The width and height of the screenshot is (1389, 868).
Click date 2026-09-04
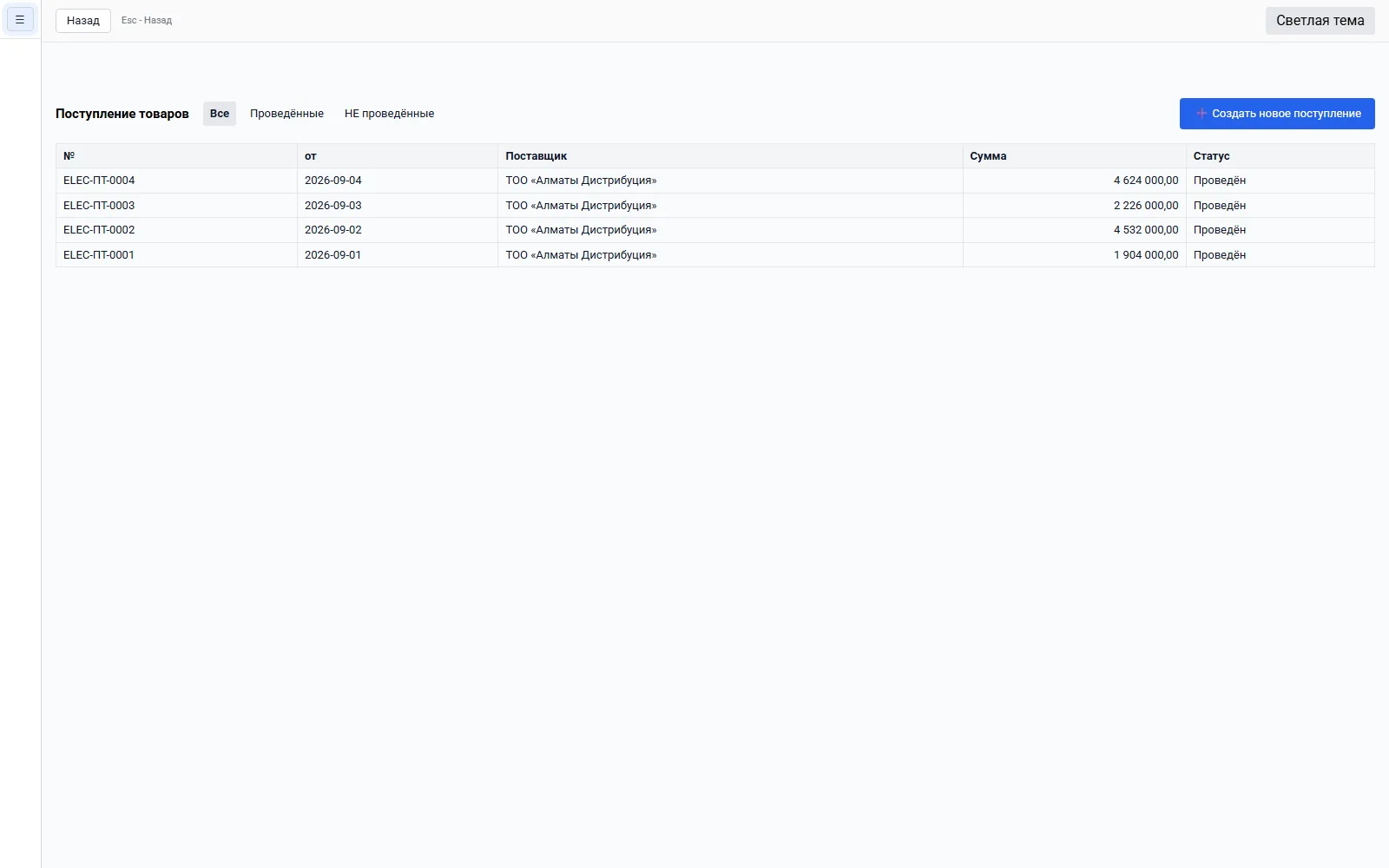[x=333, y=181]
